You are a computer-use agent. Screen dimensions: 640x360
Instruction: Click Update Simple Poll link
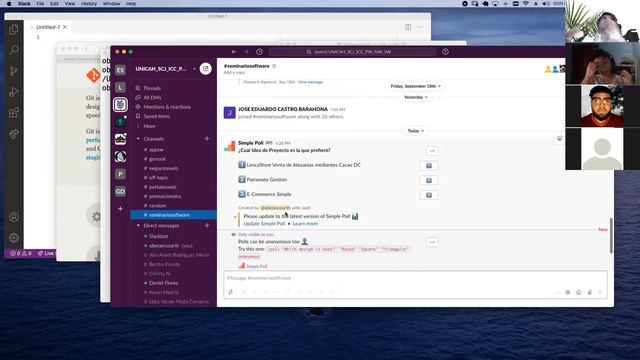click(x=264, y=224)
